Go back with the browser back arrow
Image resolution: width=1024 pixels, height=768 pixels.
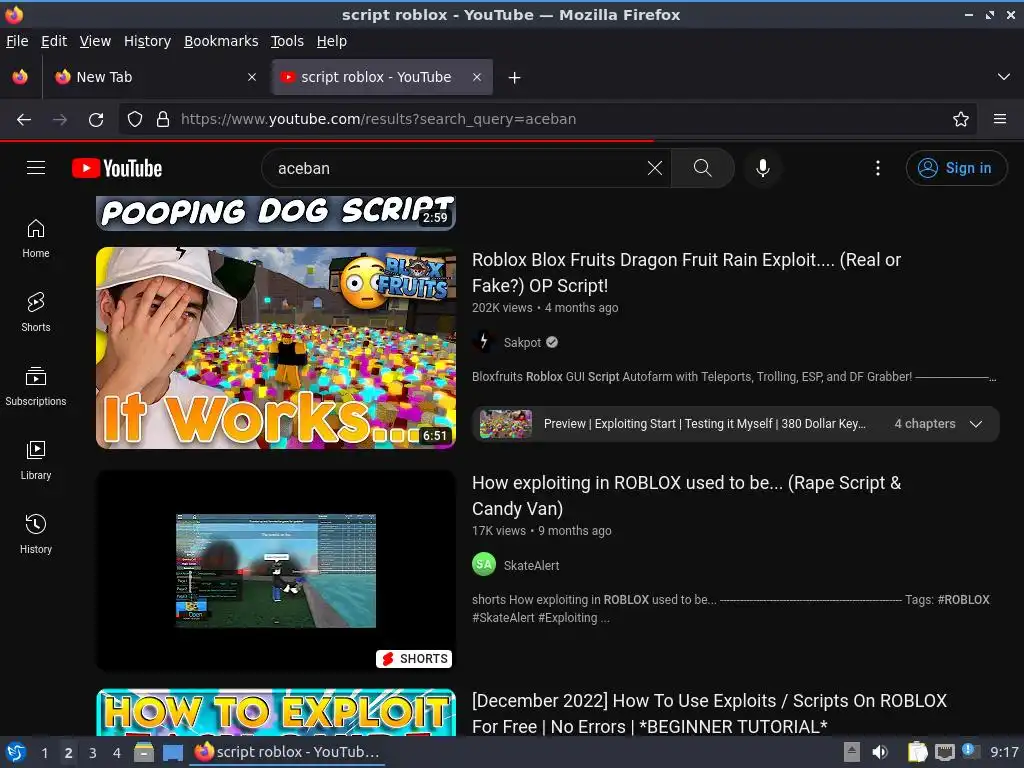pyautogui.click(x=24, y=120)
